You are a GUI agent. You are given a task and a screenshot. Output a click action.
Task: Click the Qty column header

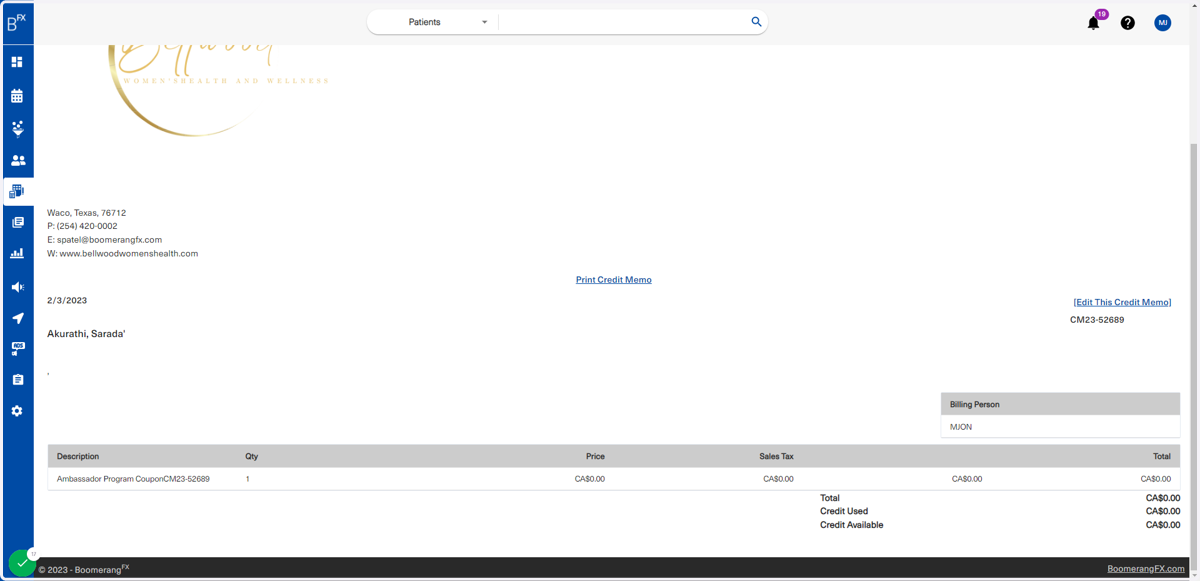(x=252, y=456)
